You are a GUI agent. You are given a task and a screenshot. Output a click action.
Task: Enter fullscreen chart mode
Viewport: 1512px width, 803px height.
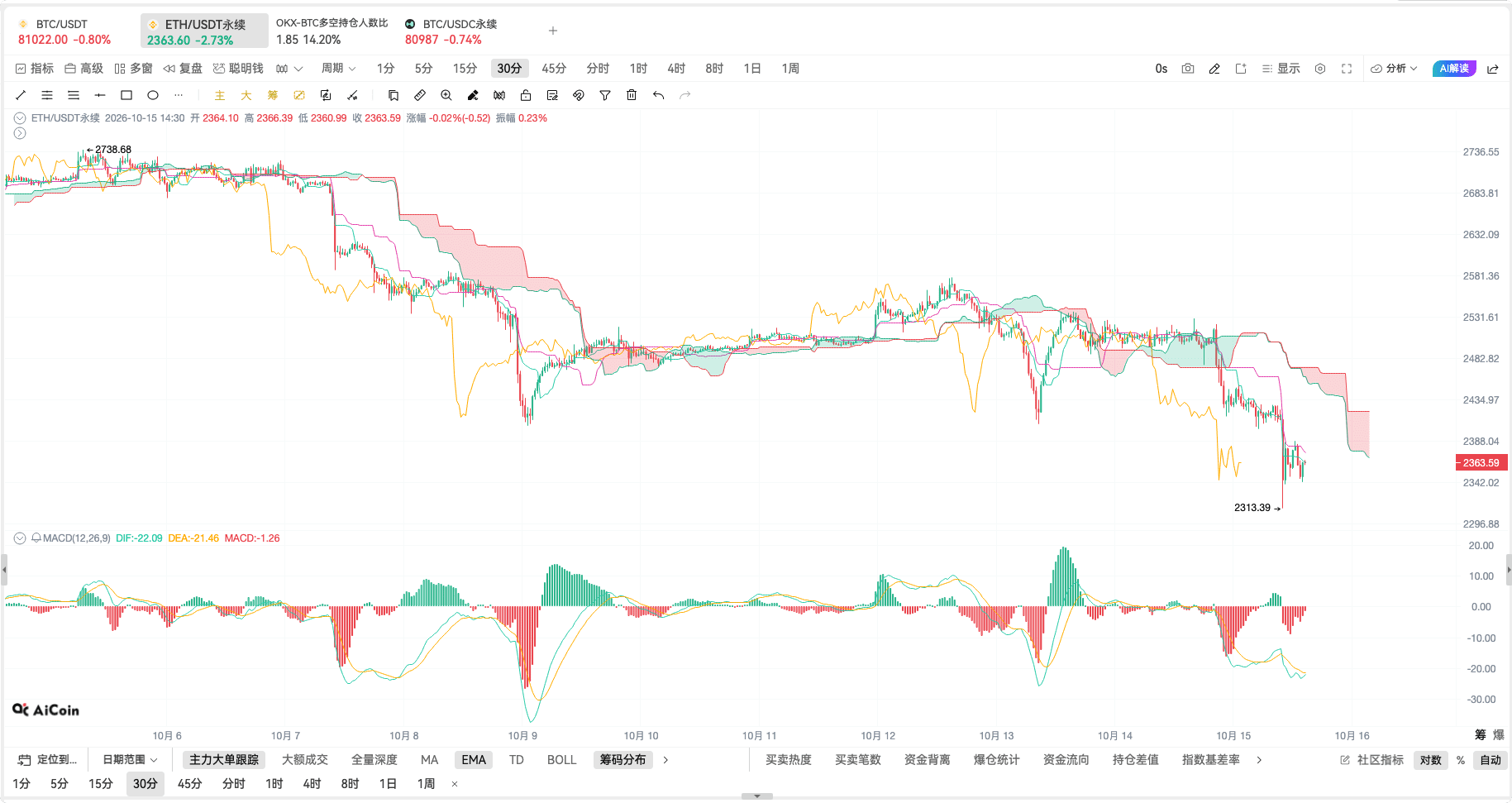[x=1347, y=69]
